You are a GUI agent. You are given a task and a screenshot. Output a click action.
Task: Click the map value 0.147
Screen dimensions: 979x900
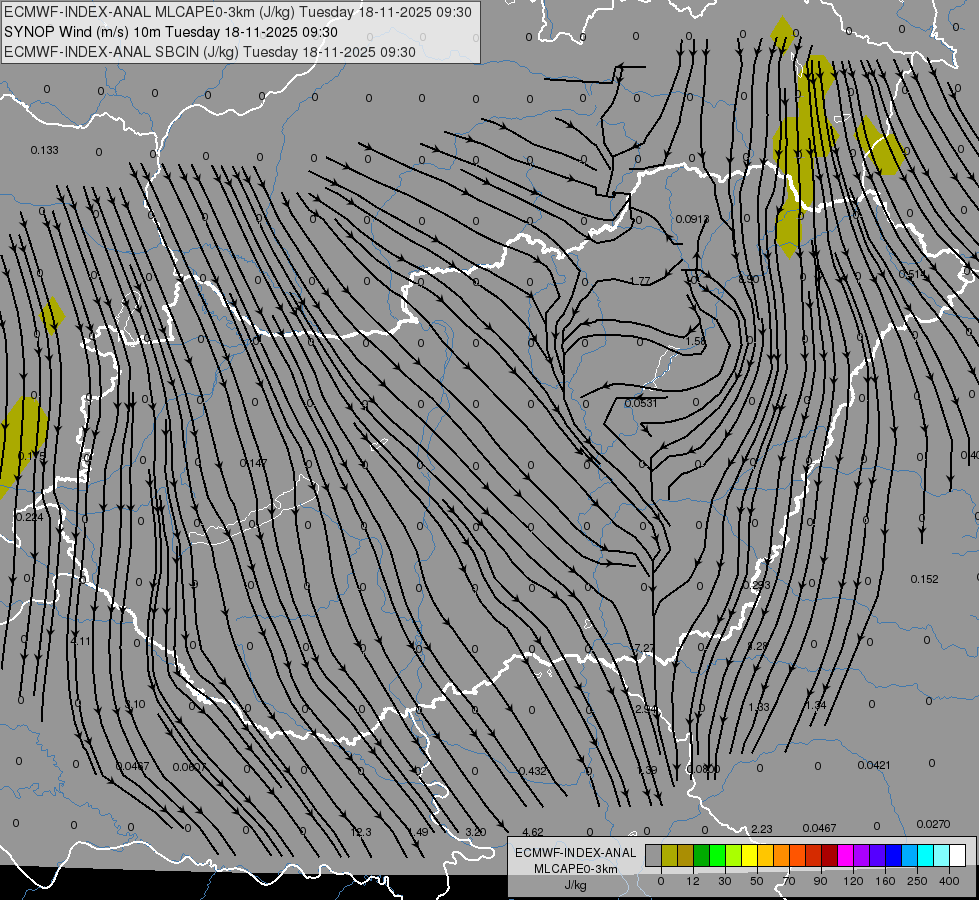(x=253, y=463)
